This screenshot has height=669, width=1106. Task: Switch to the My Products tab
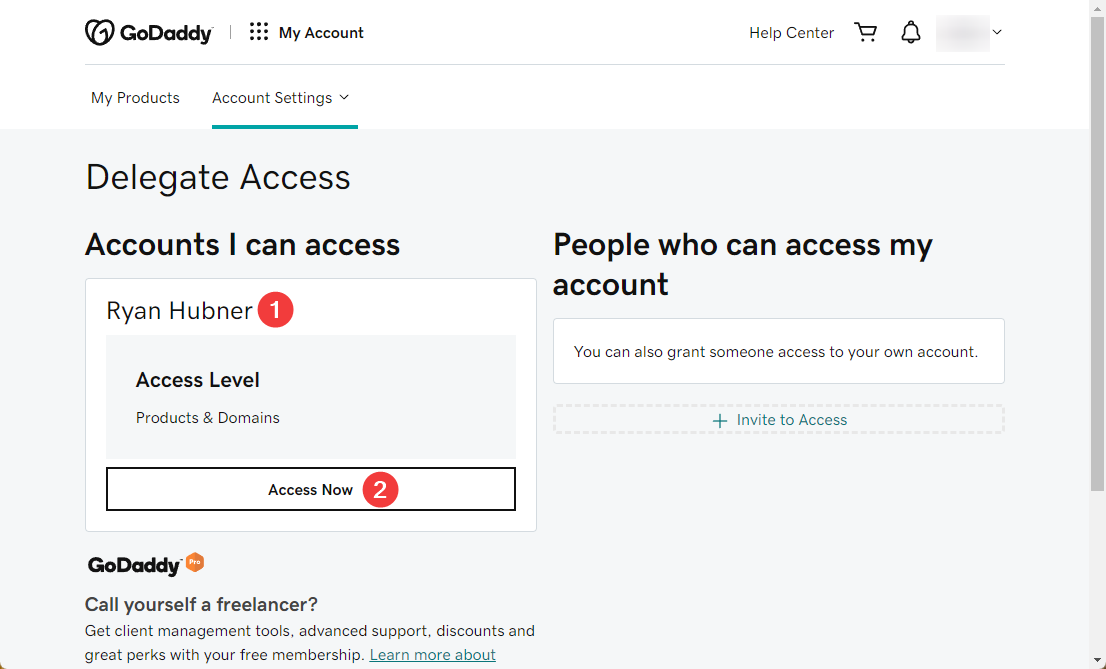point(135,97)
